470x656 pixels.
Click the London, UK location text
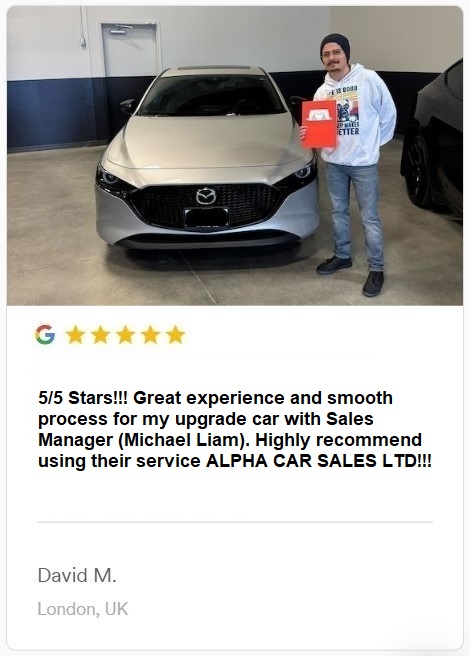coord(83,609)
